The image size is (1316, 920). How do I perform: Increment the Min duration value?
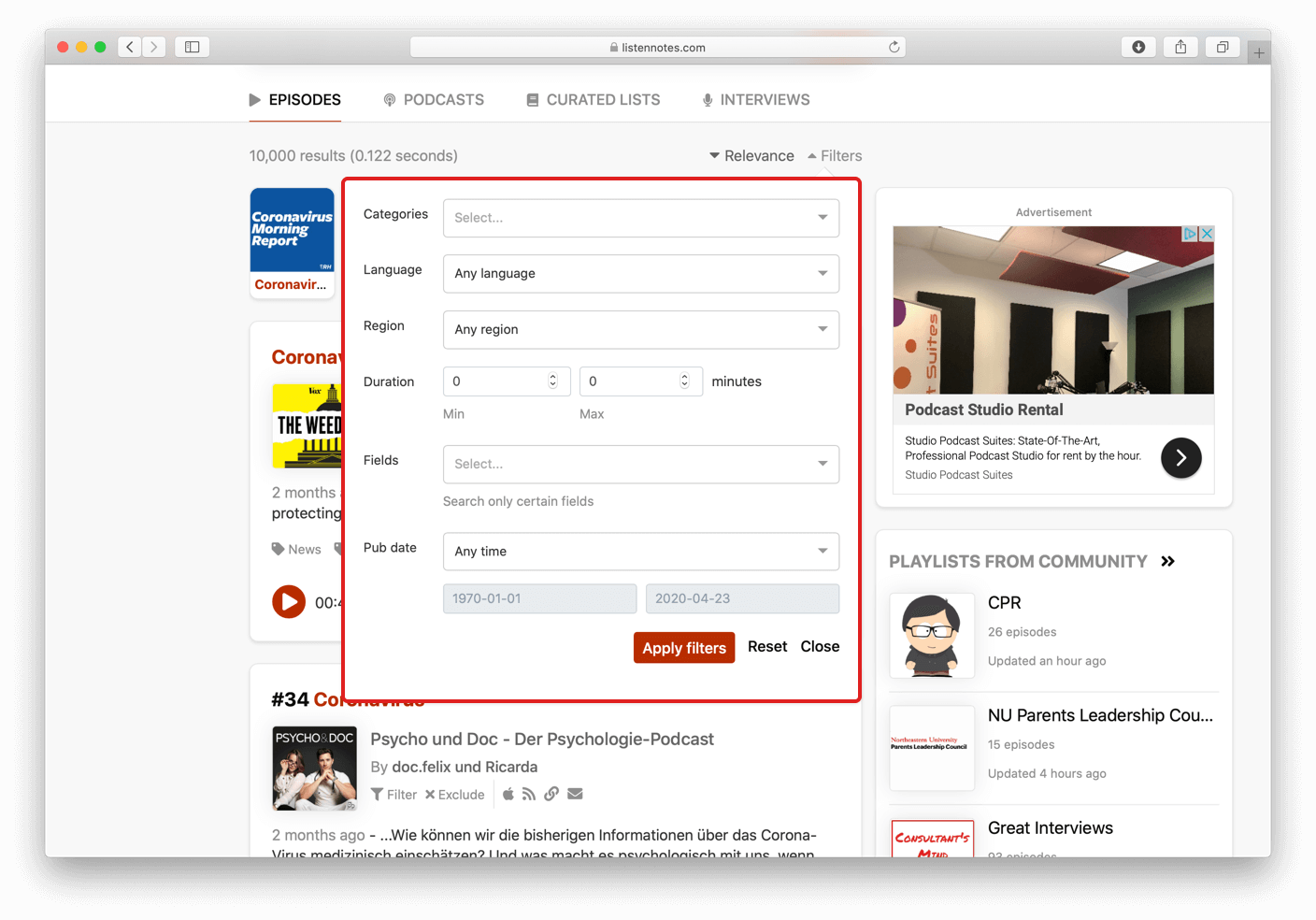(x=552, y=376)
